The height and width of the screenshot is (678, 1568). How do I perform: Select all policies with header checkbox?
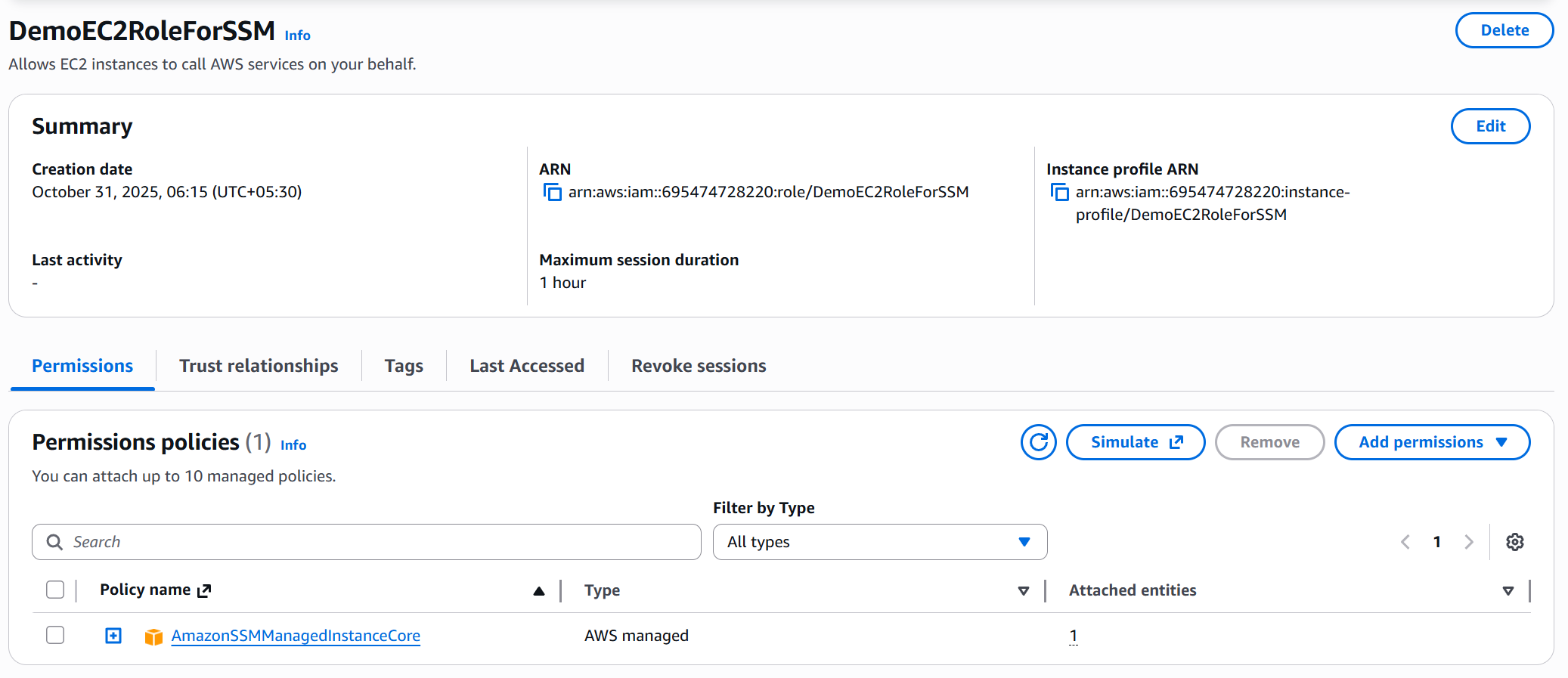coord(55,590)
